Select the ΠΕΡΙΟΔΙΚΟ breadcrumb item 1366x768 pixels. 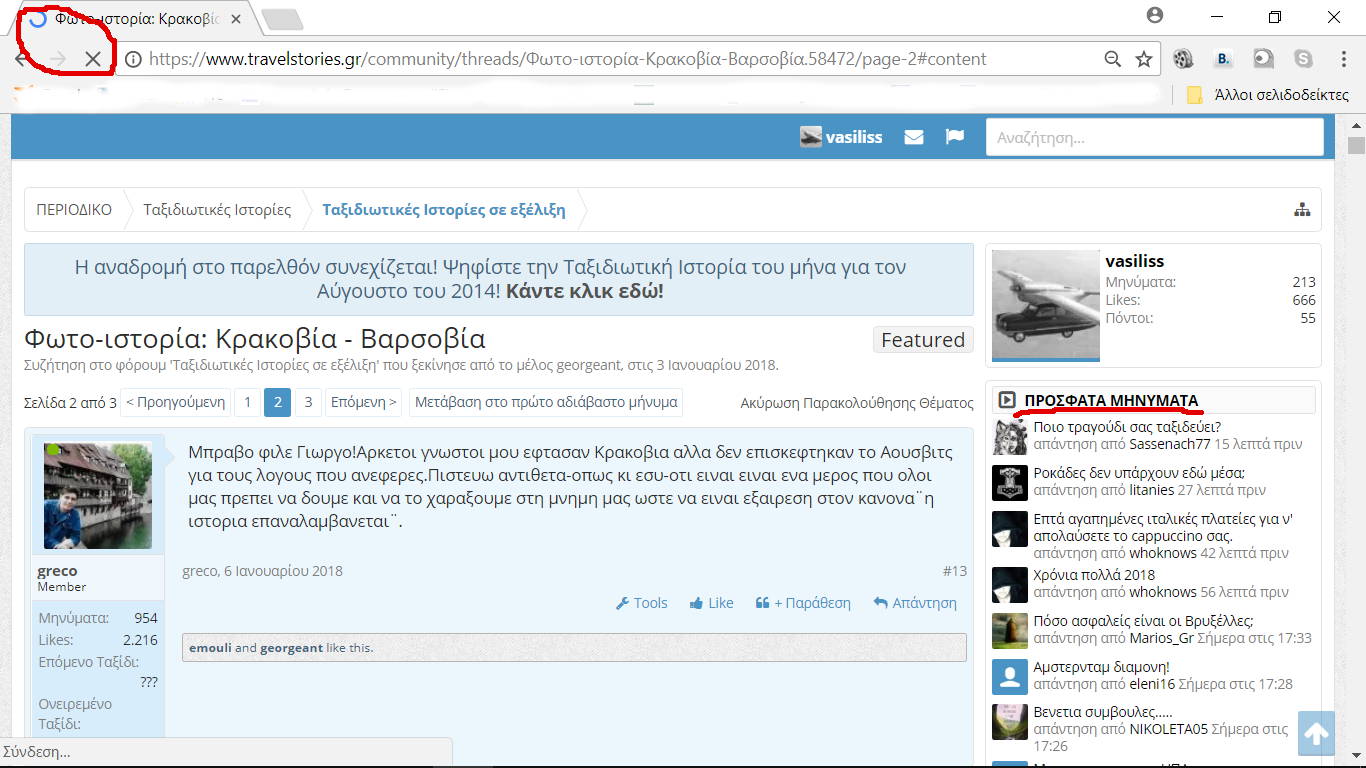coord(74,210)
